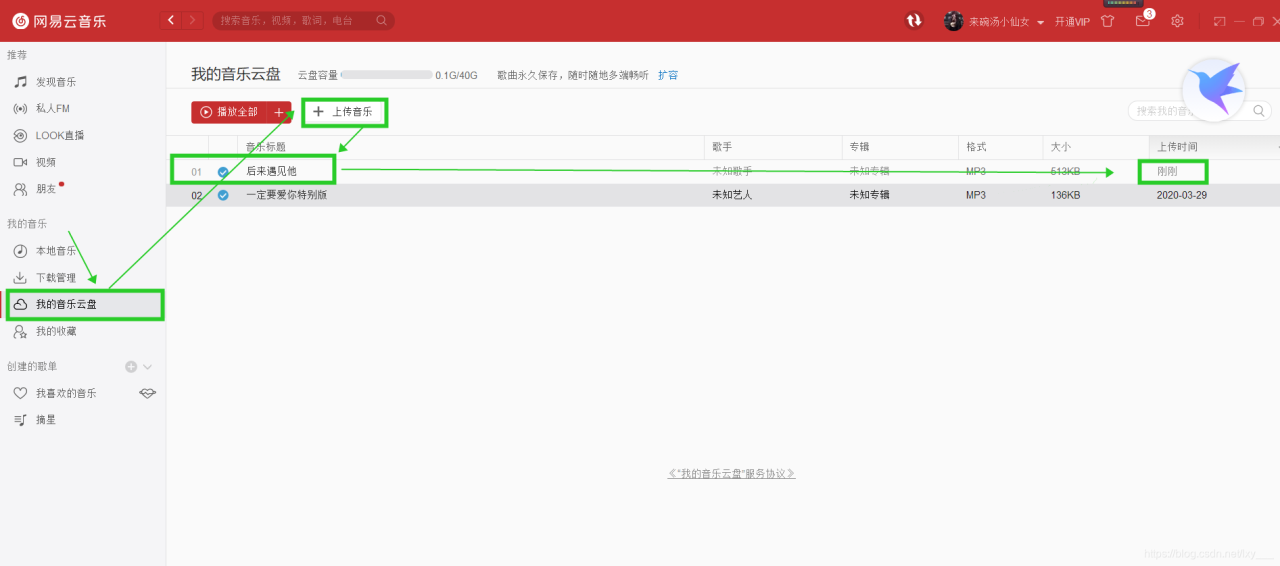This screenshot has width=1280, height=566.
Task: Click the navigate back arrow
Action: [171, 20]
